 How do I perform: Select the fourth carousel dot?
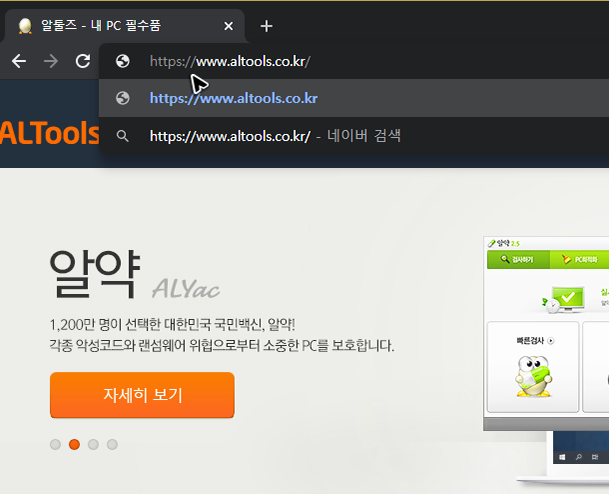click(x=112, y=444)
